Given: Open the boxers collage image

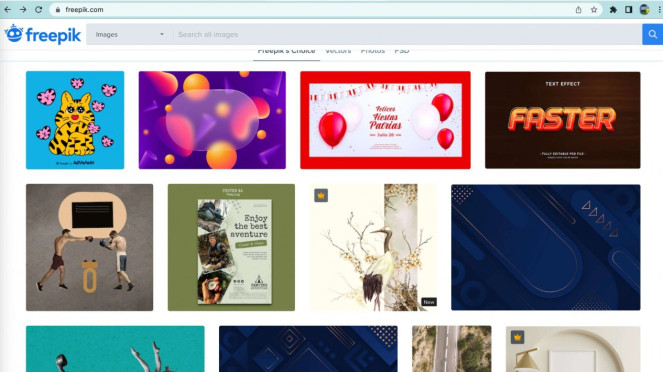Looking at the screenshot, I should coord(90,247).
